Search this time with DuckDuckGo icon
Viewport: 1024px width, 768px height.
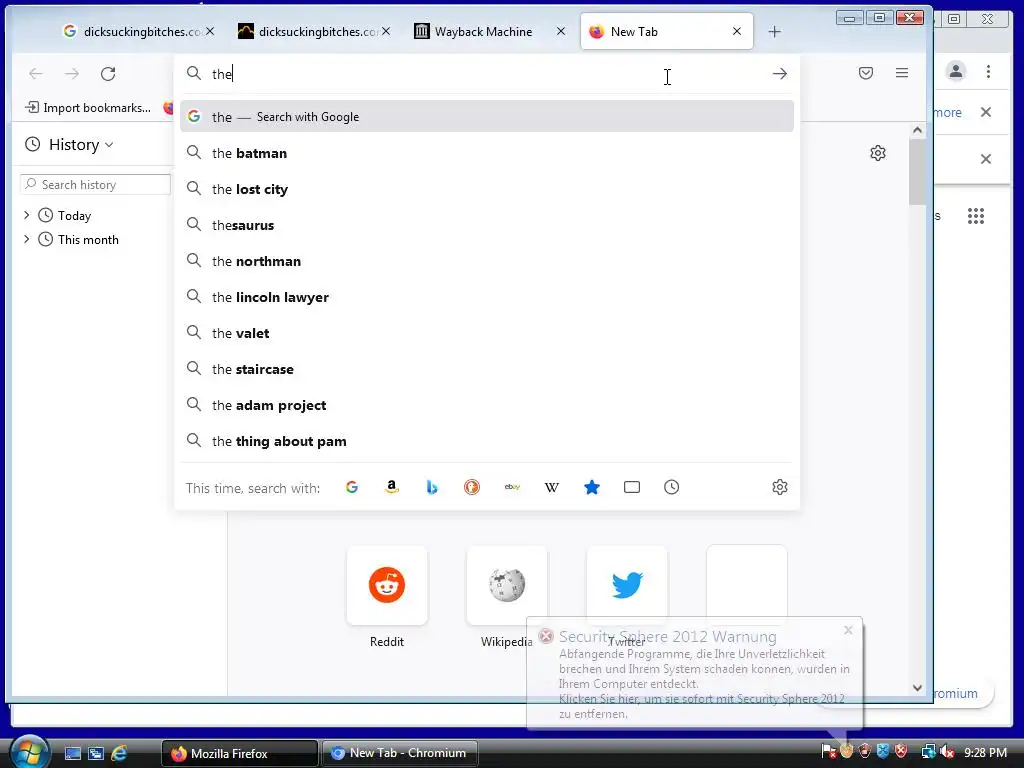(x=472, y=487)
